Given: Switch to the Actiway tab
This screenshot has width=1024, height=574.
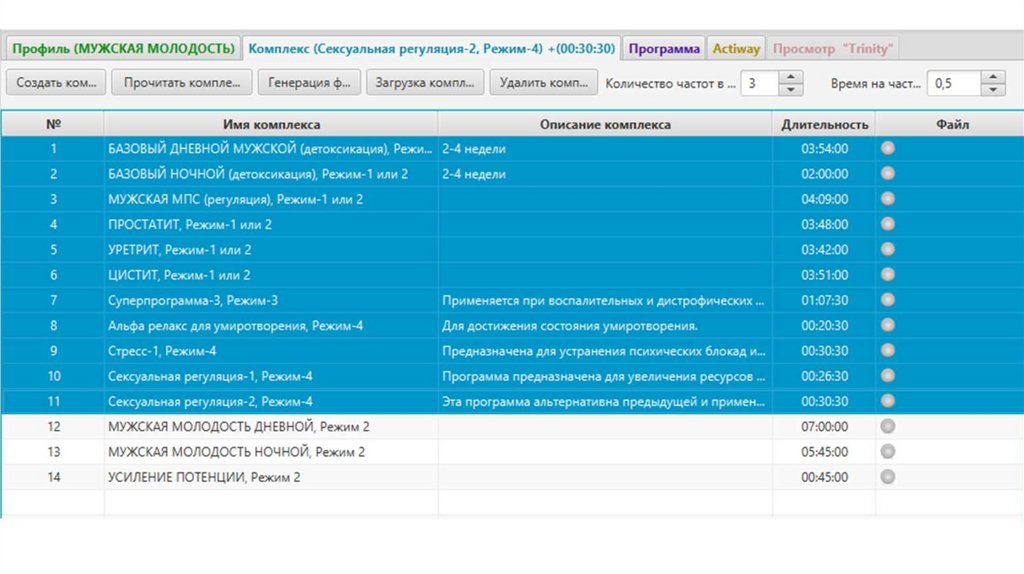Looking at the screenshot, I should pos(736,48).
